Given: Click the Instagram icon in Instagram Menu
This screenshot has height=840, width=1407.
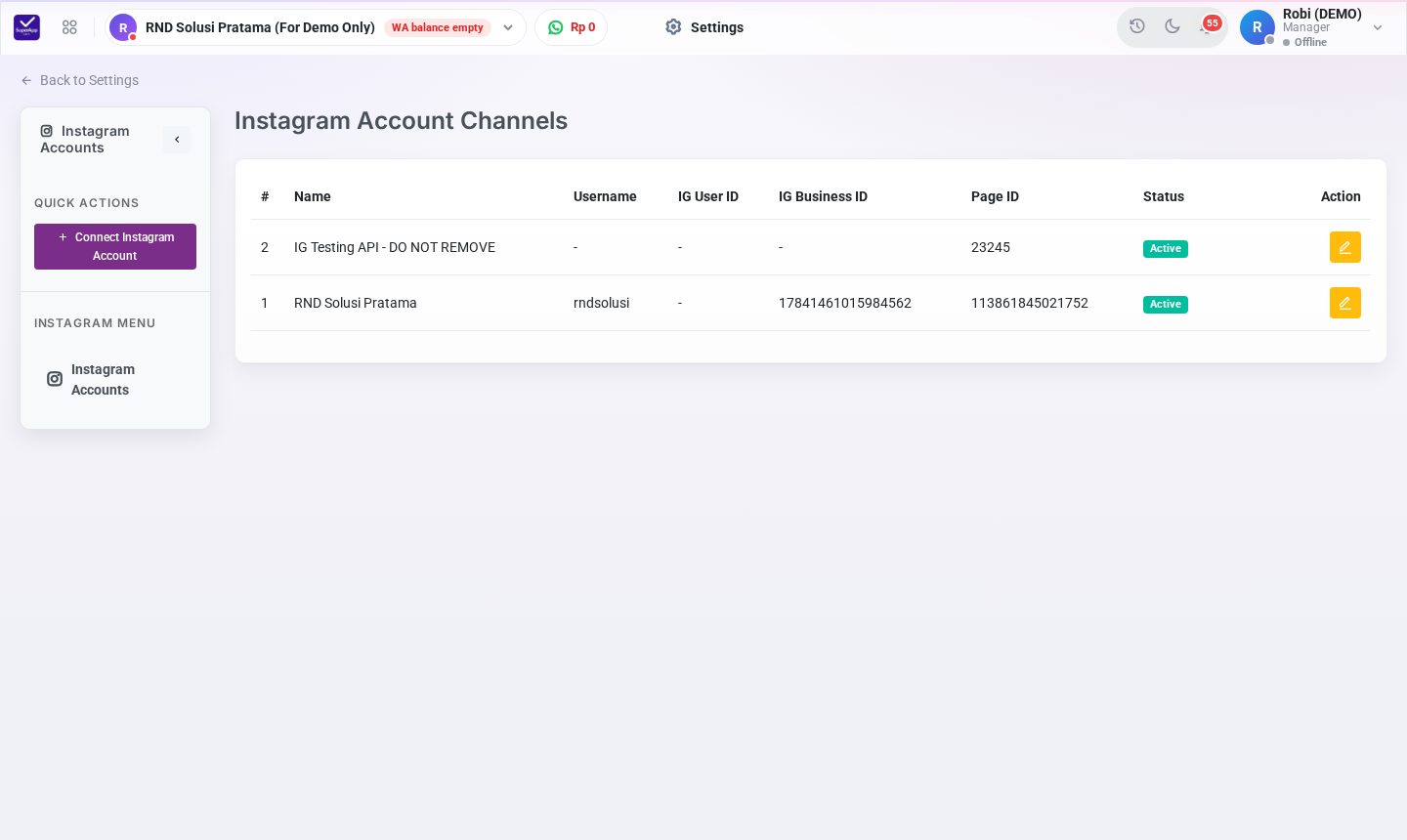Looking at the screenshot, I should (x=55, y=379).
